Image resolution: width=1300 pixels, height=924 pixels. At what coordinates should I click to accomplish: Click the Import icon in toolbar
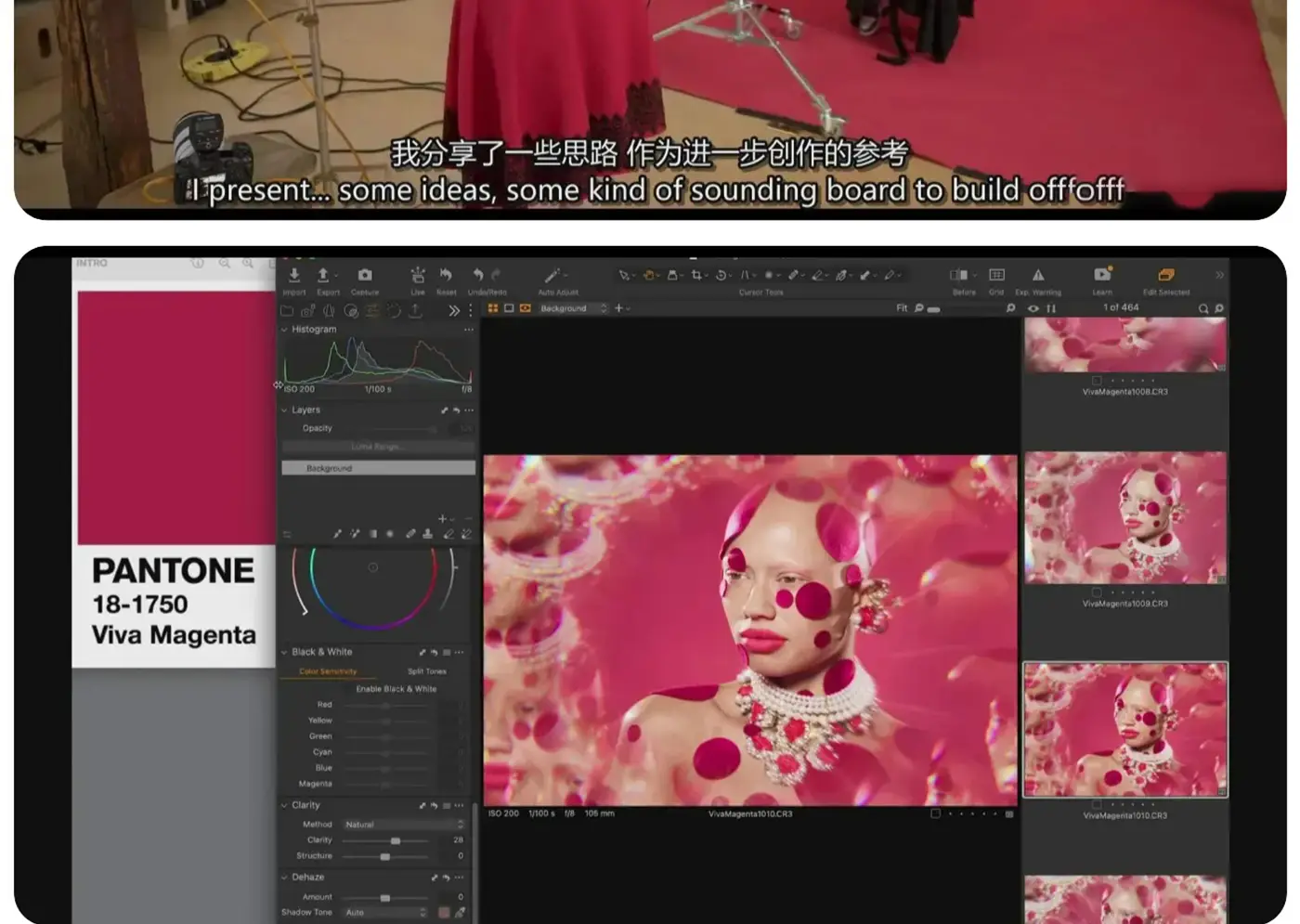293,275
